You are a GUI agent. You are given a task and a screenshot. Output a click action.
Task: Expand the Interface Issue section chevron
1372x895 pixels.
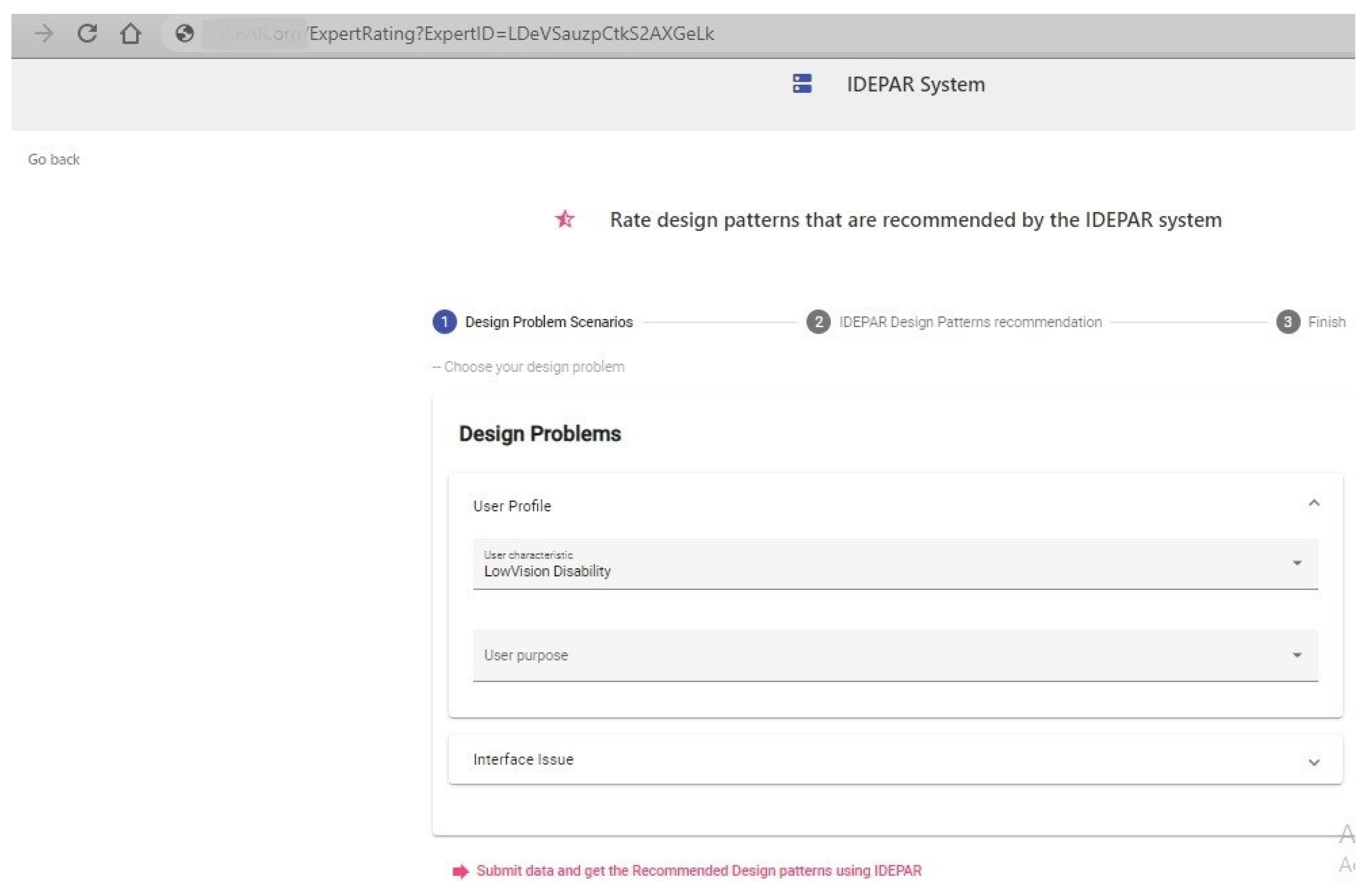[x=1314, y=763]
